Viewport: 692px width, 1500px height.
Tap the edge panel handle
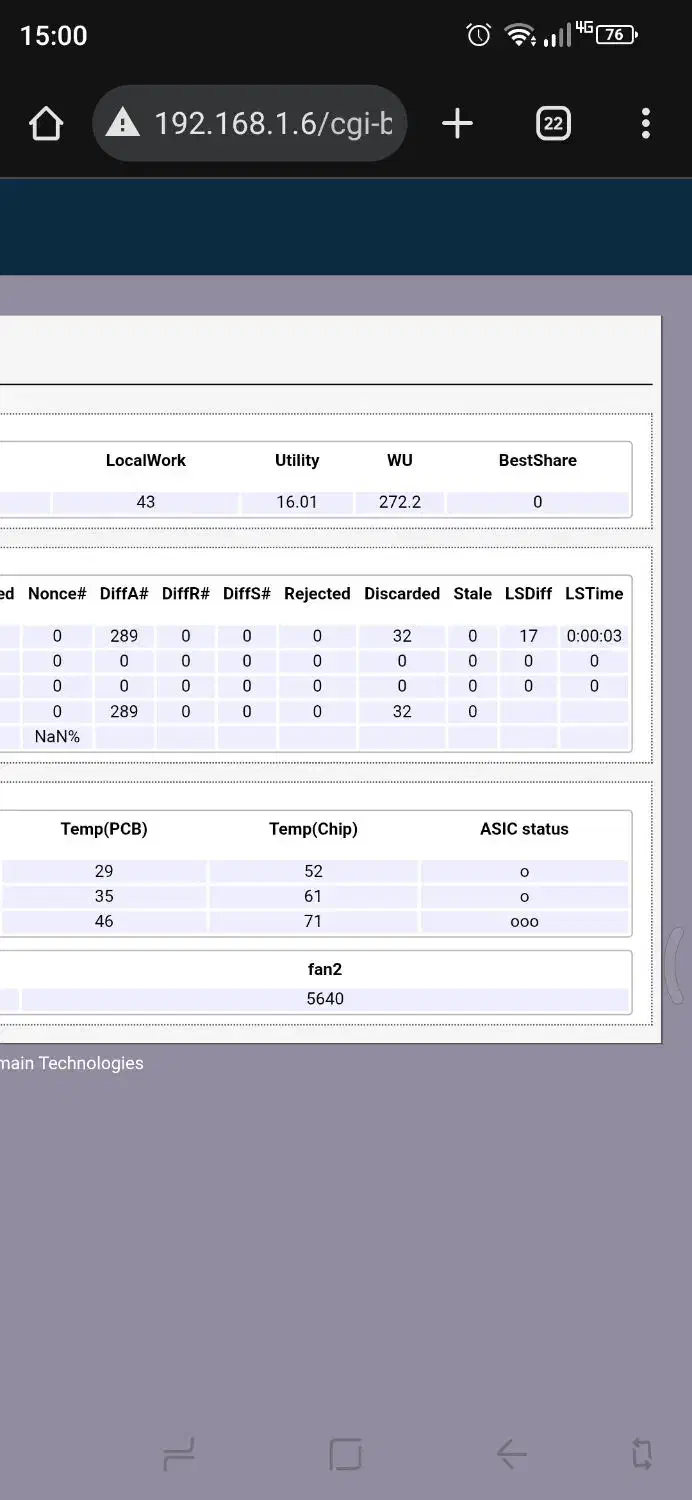pos(677,964)
